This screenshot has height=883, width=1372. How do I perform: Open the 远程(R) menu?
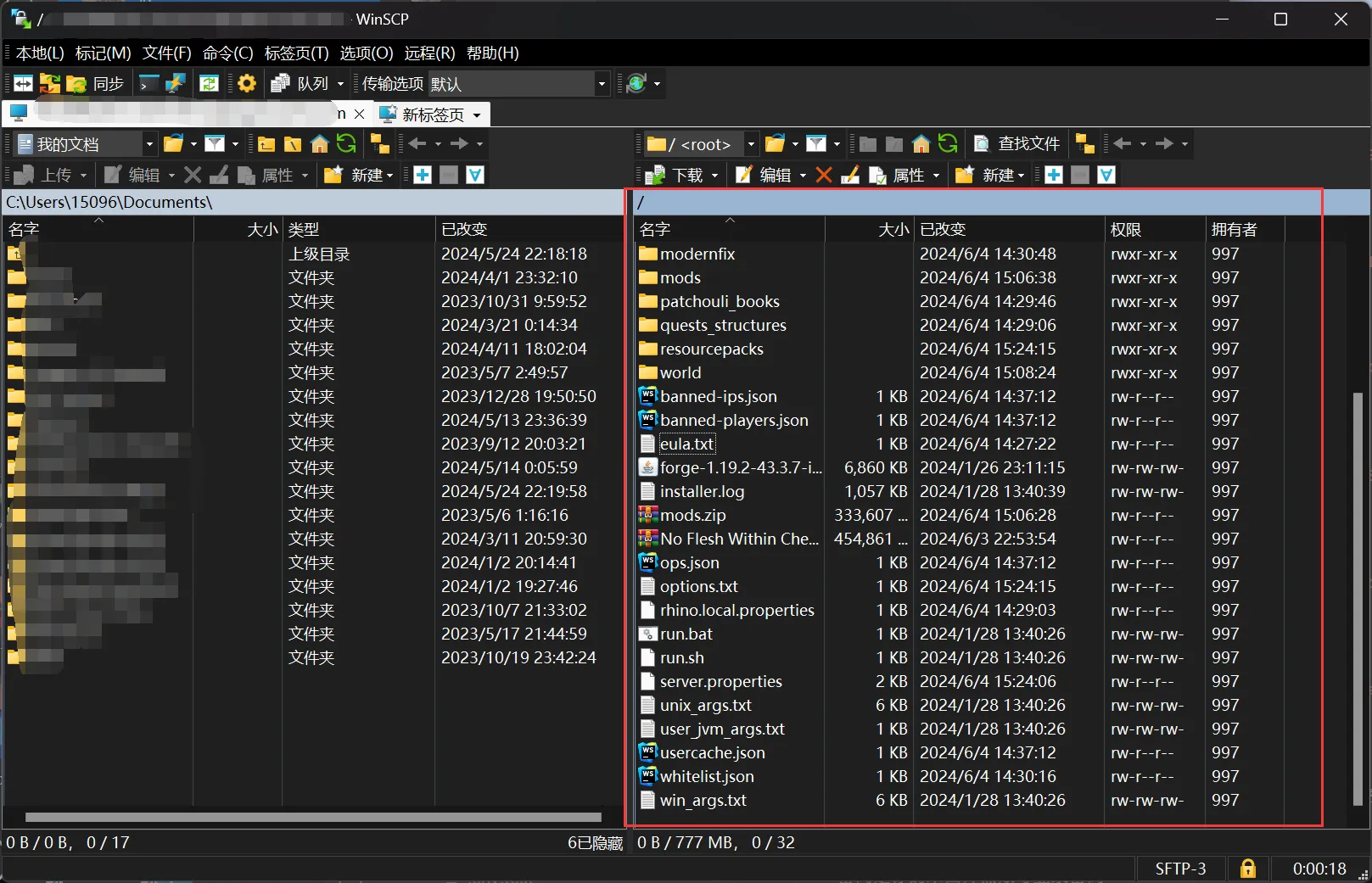429,53
